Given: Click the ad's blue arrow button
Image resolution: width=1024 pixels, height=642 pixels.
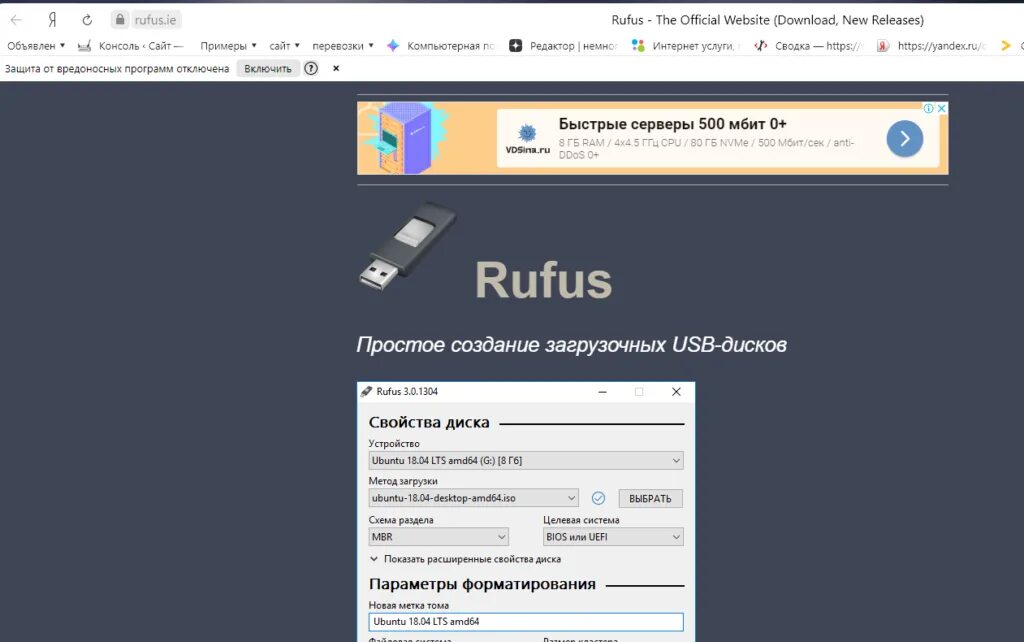Looking at the screenshot, I should (904, 138).
